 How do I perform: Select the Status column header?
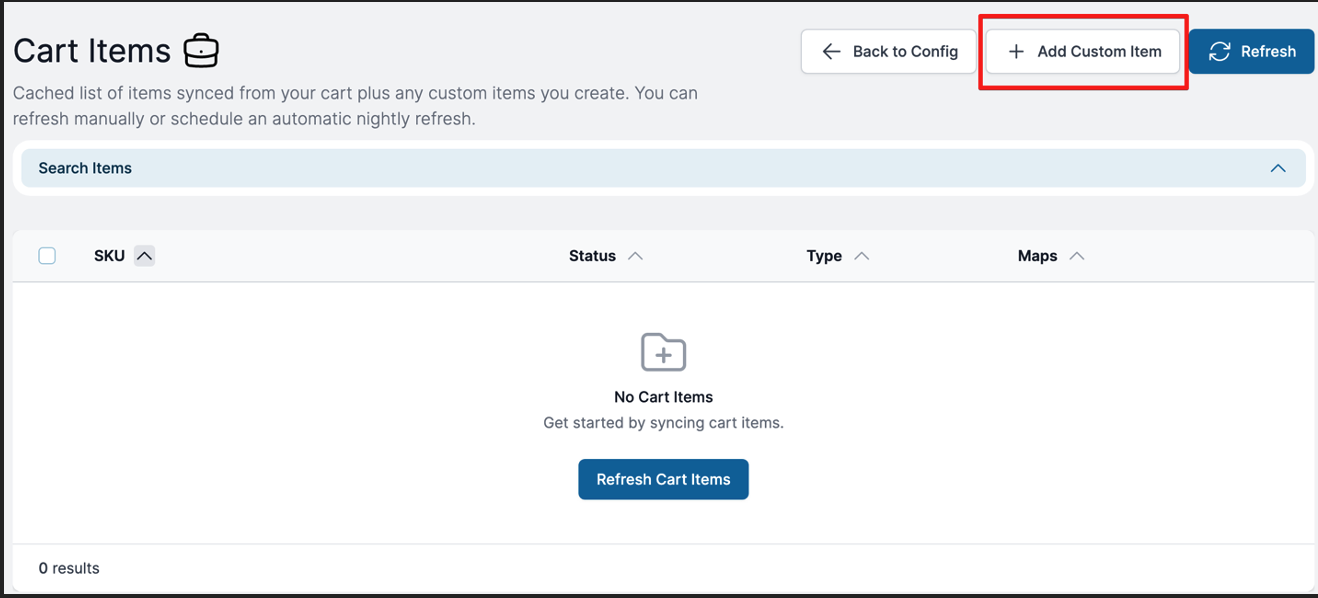592,256
